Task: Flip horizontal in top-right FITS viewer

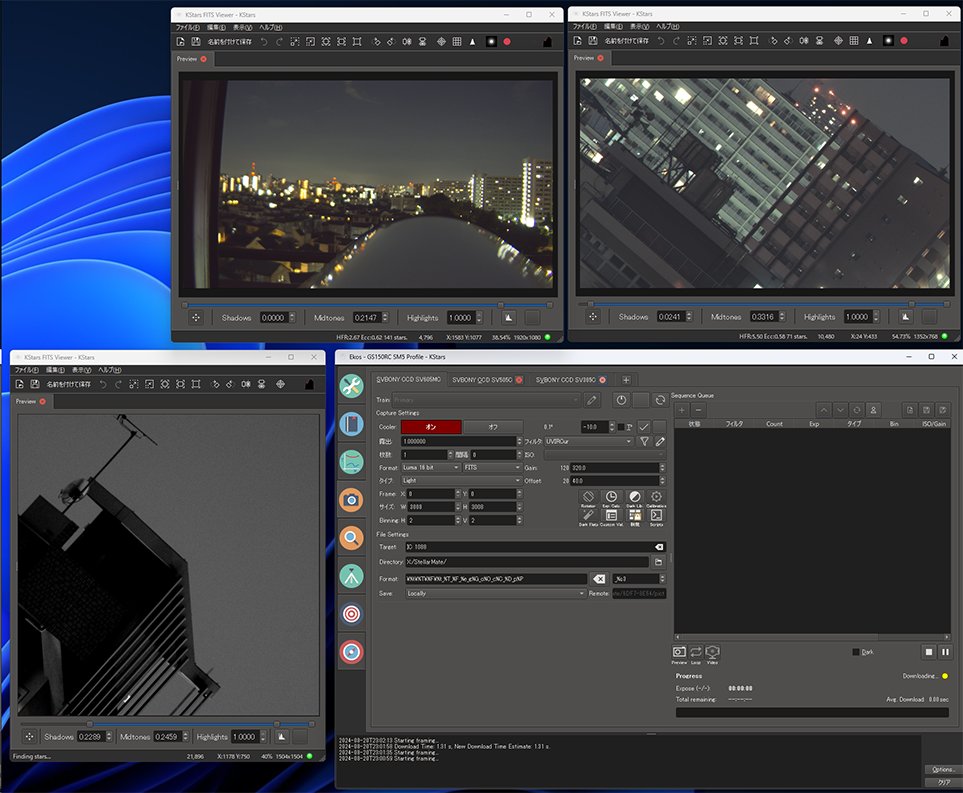Action: coord(804,41)
